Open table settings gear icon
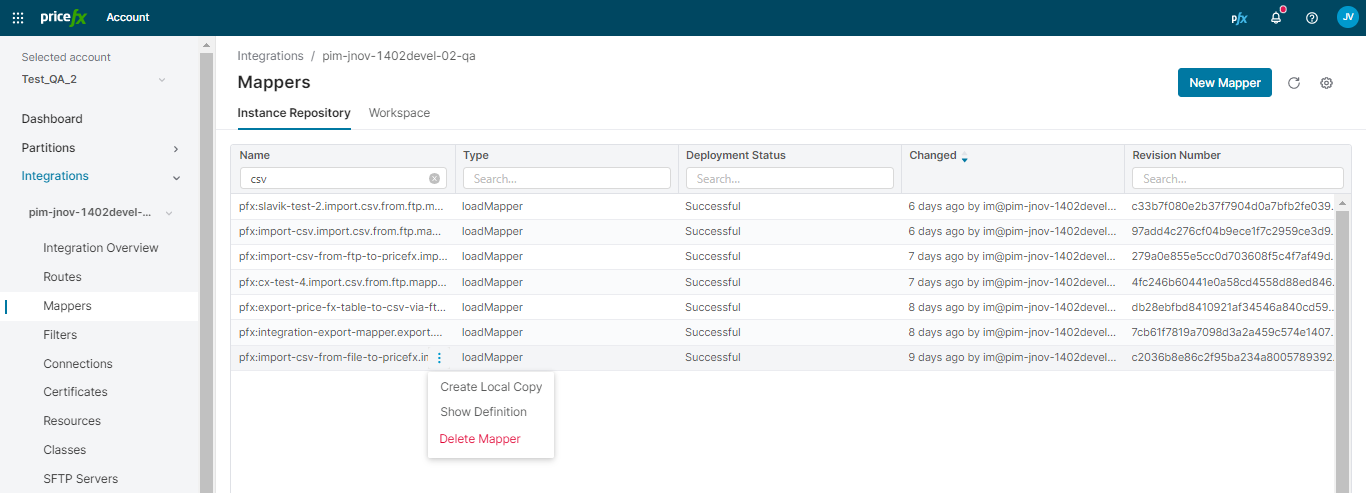This screenshot has height=493, width=1366. click(x=1327, y=83)
